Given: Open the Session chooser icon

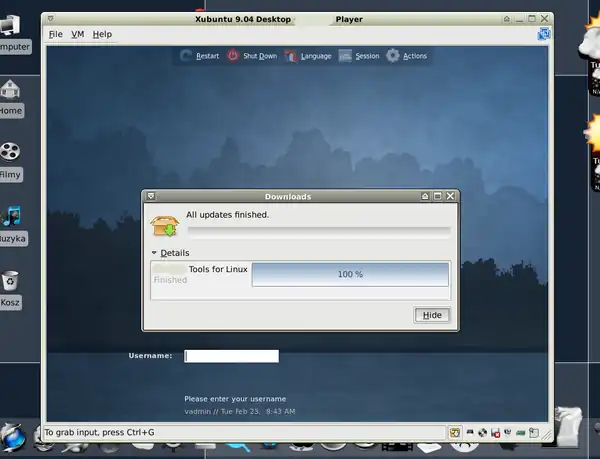Looking at the screenshot, I should pos(345,56).
